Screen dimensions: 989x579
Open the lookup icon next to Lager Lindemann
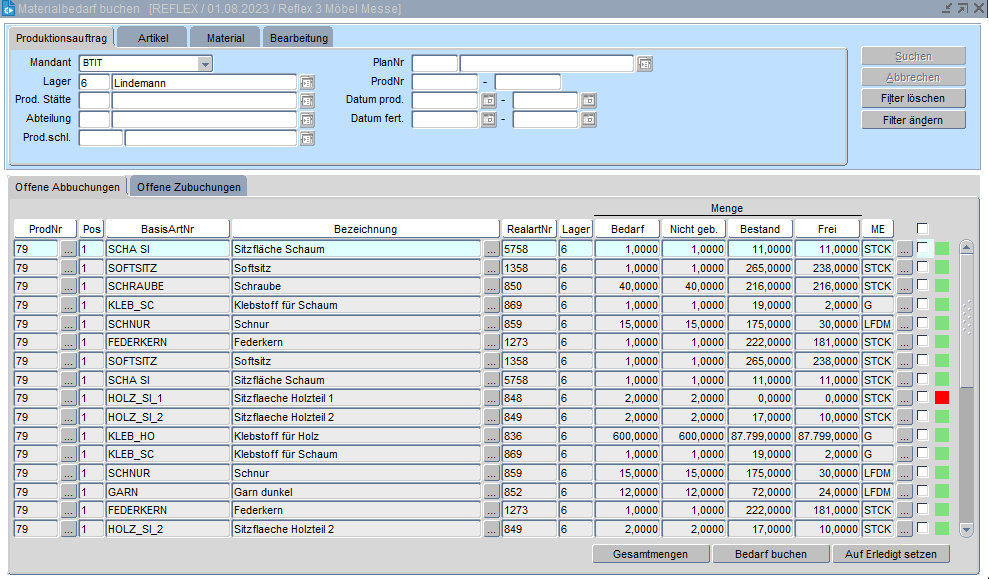click(x=307, y=82)
